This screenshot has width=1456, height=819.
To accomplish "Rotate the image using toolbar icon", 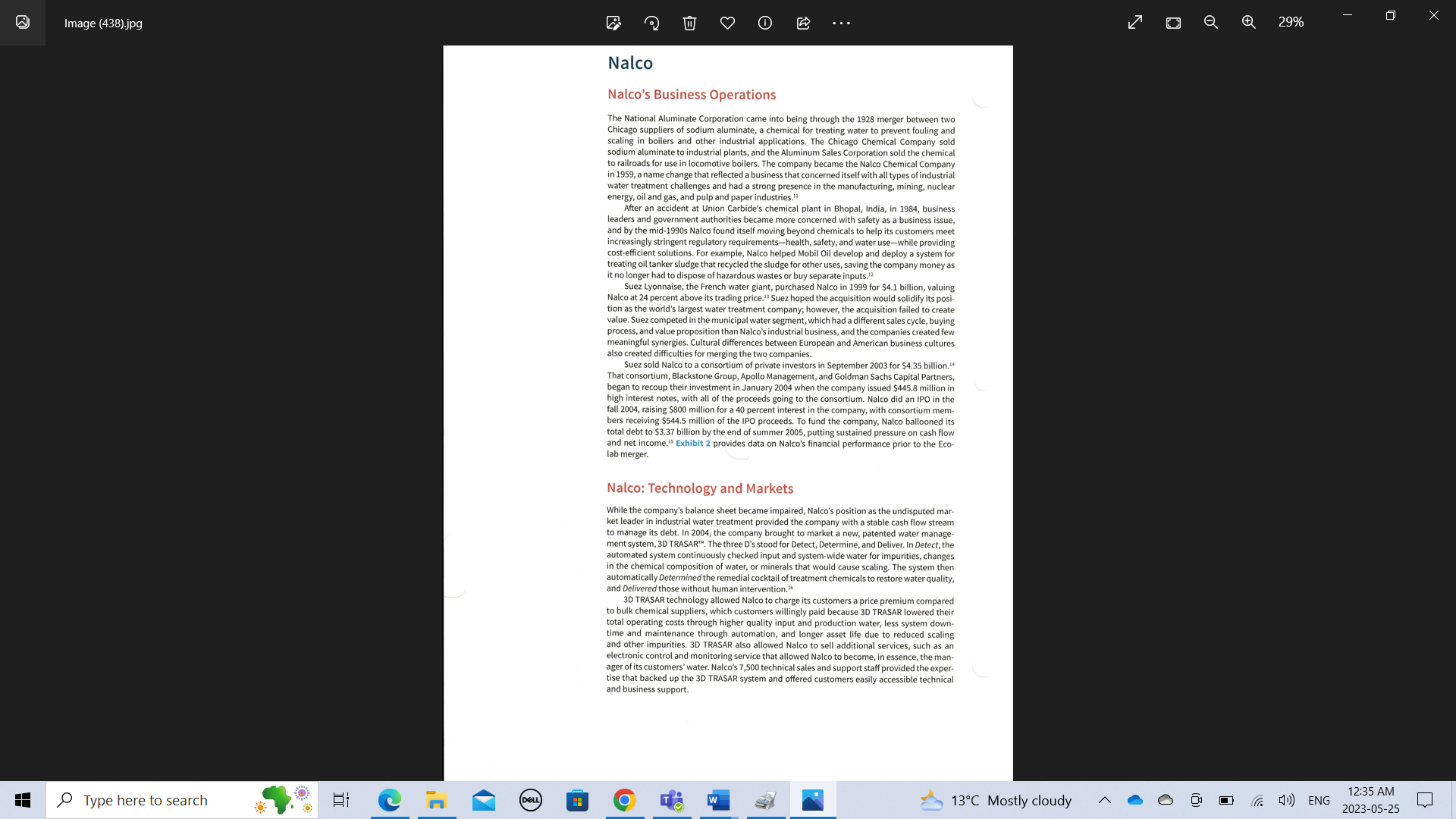I will point(651,23).
